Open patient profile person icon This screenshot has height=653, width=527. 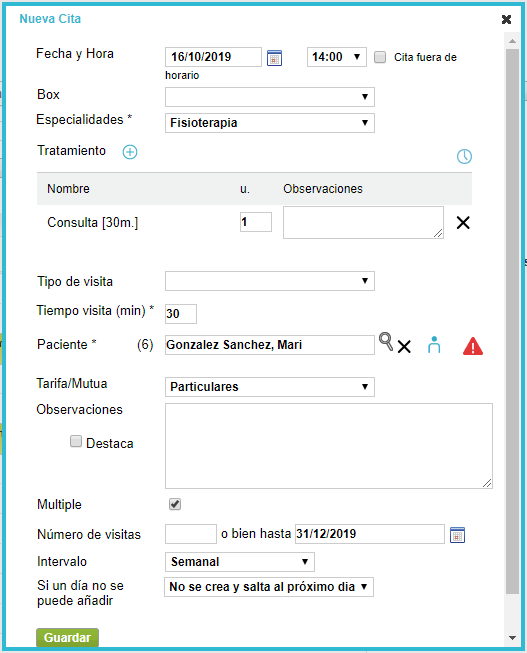[x=434, y=345]
